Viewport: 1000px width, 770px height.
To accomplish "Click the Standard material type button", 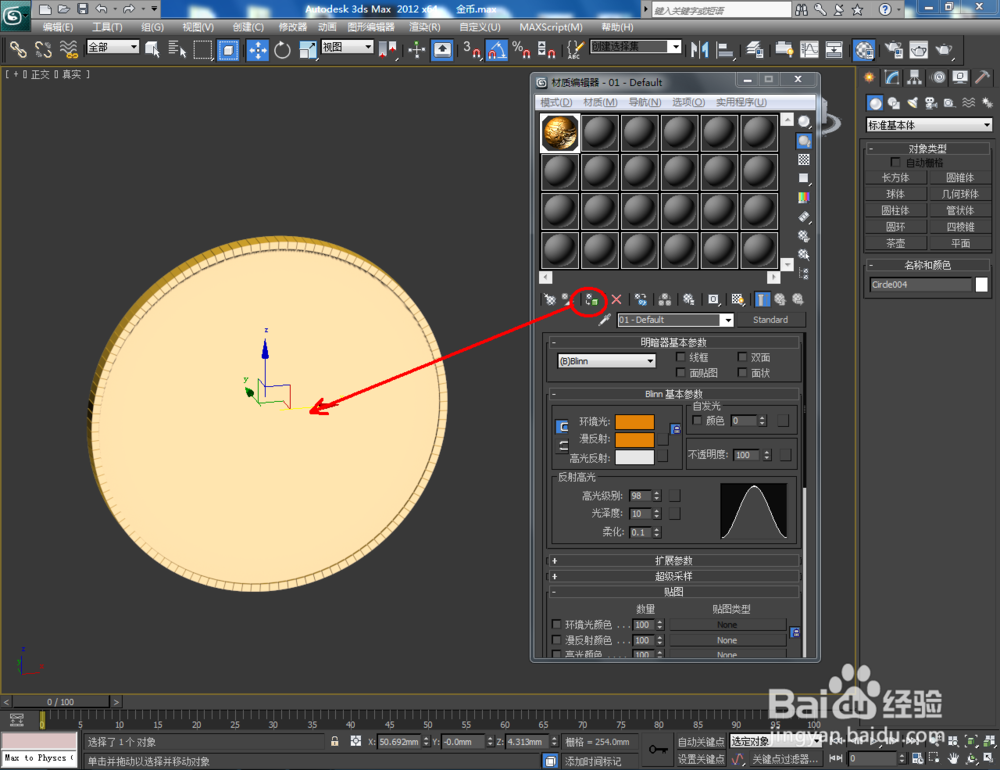I will [x=770, y=320].
